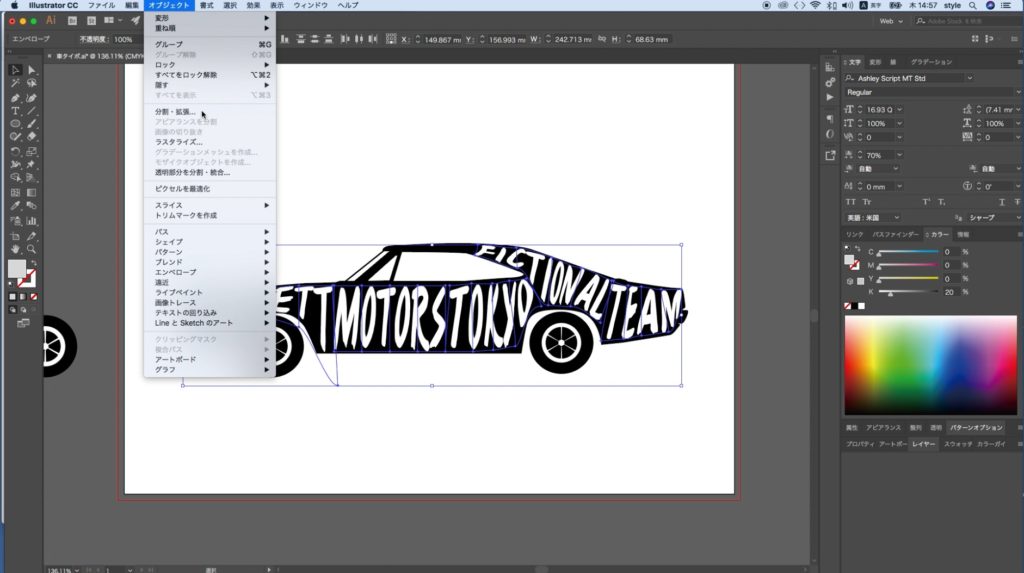Open the font family dropdown arrow
Screen dimensions: 1024x573
[970, 78]
